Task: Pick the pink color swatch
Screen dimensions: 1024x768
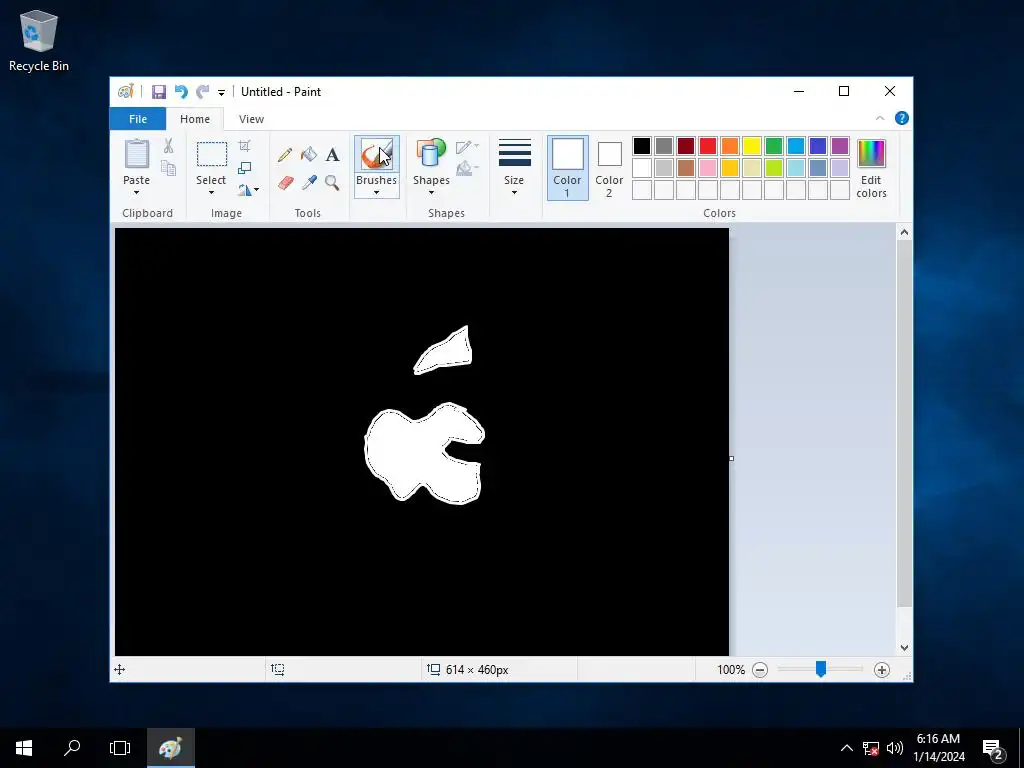Action: point(708,168)
